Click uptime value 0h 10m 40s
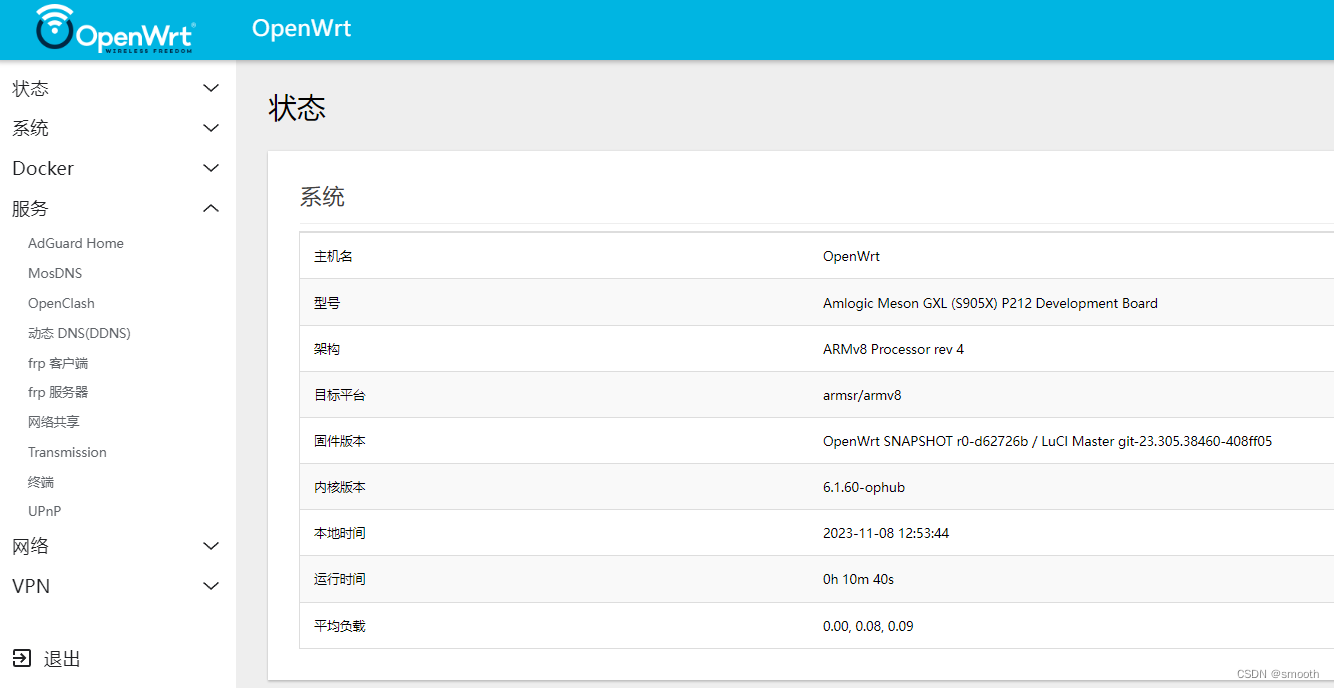The height and width of the screenshot is (688, 1334). pyautogui.click(x=858, y=579)
